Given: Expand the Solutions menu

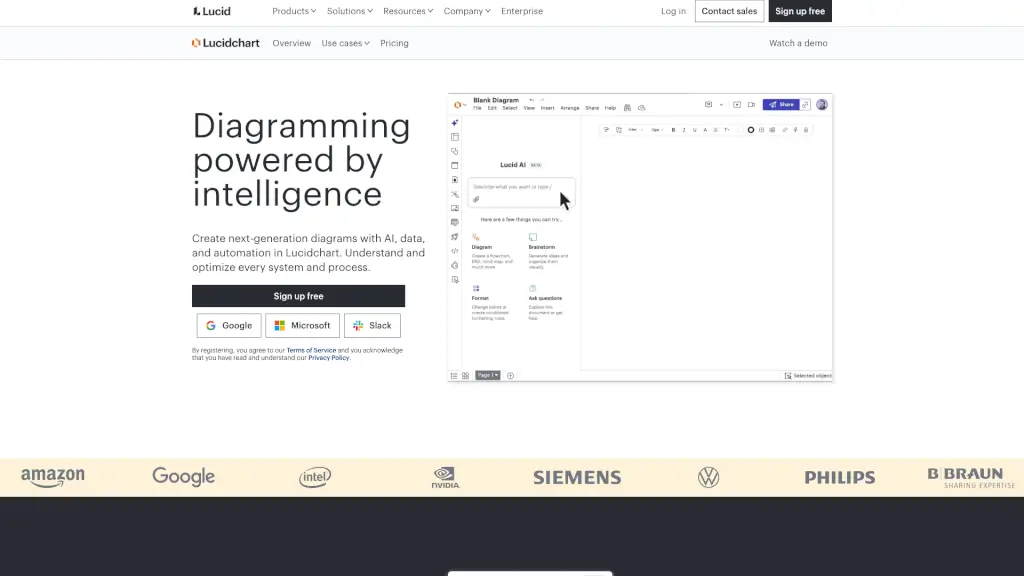Looking at the screenshot, I should (349, 11).
